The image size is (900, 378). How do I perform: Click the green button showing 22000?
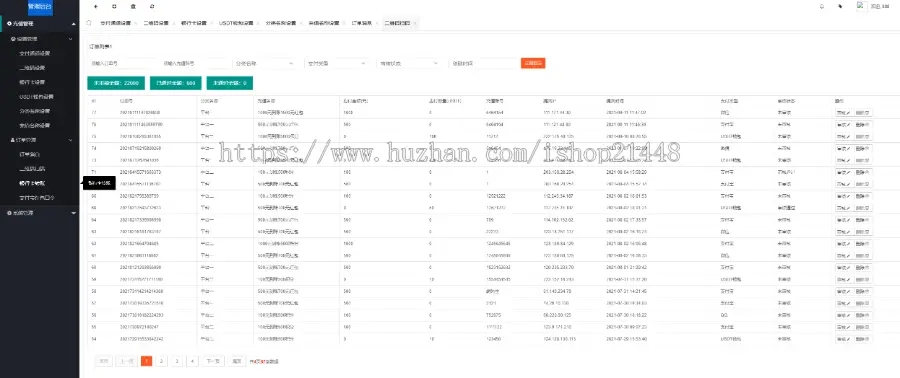(x=116, y=83)
